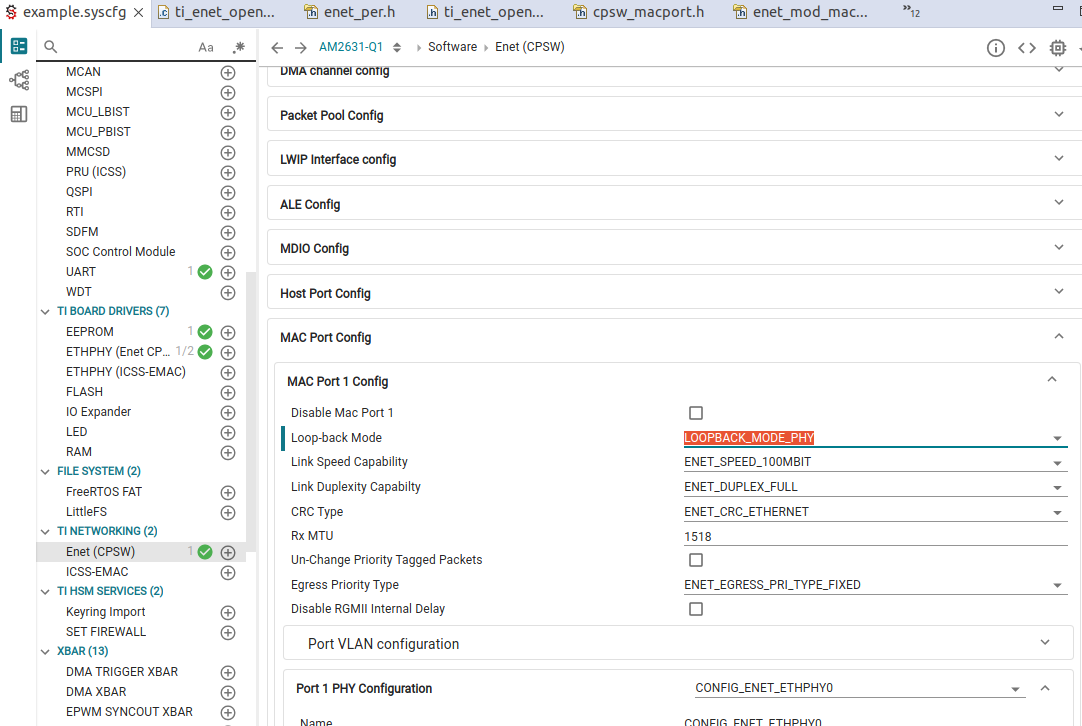Image resolution: width=1082 pixels, height=726 pixels.
Task: Expand the LWIP Interface config section
Action: [x=674, y=159]
